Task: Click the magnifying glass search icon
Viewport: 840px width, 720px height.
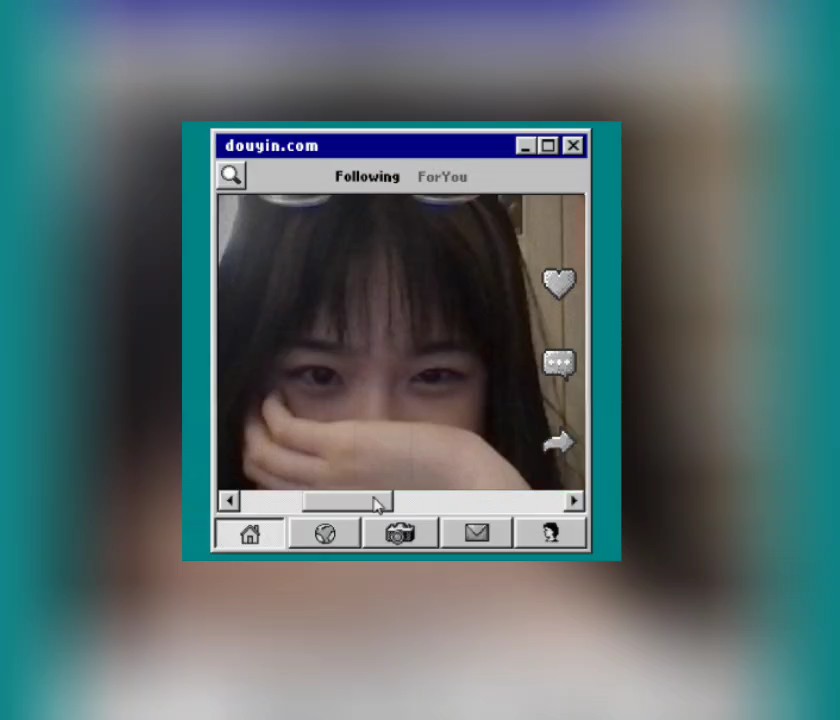Action: point(231,176)
